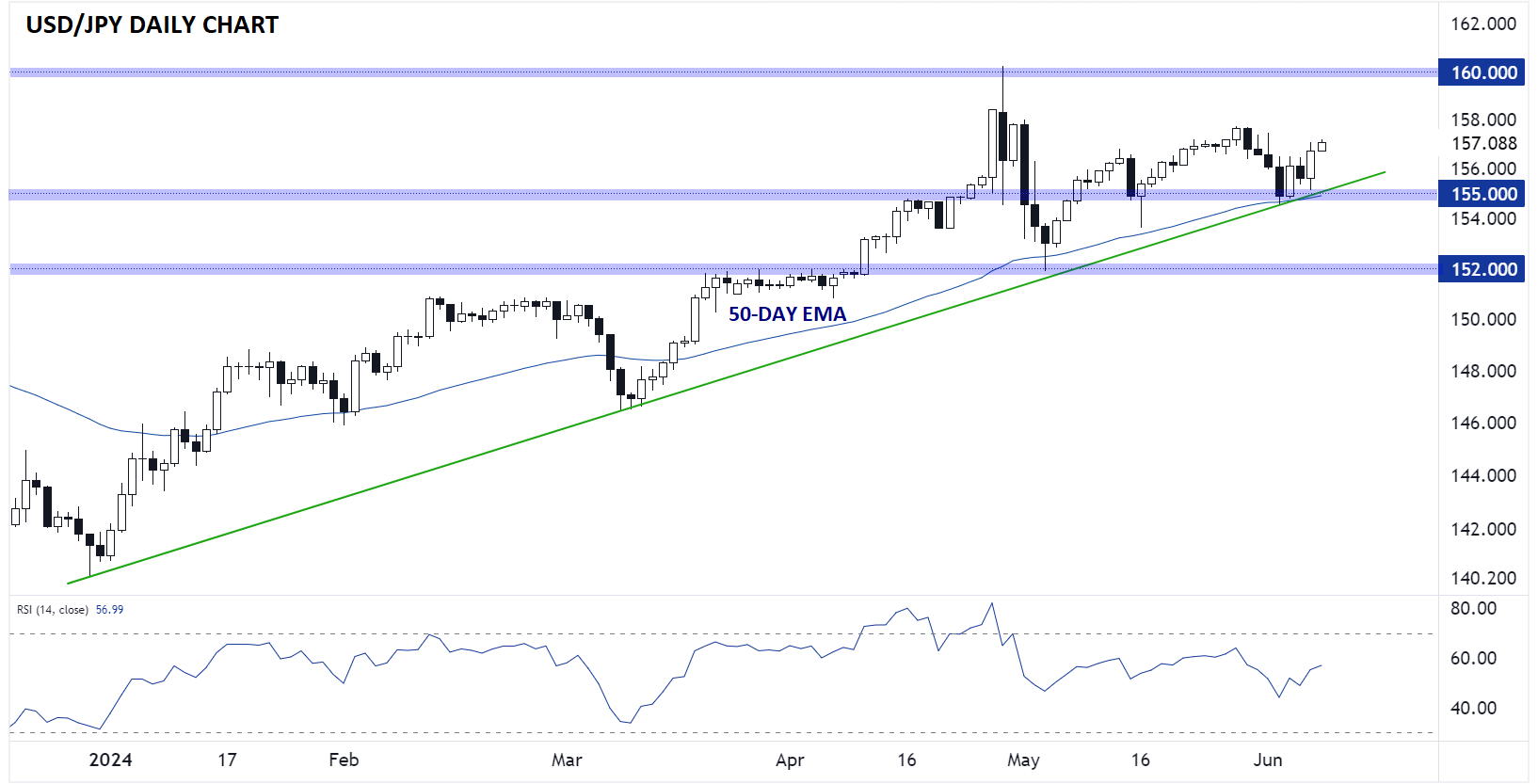Click the RSI value 56.99
Screen dimensions: 1538x784
110,610
